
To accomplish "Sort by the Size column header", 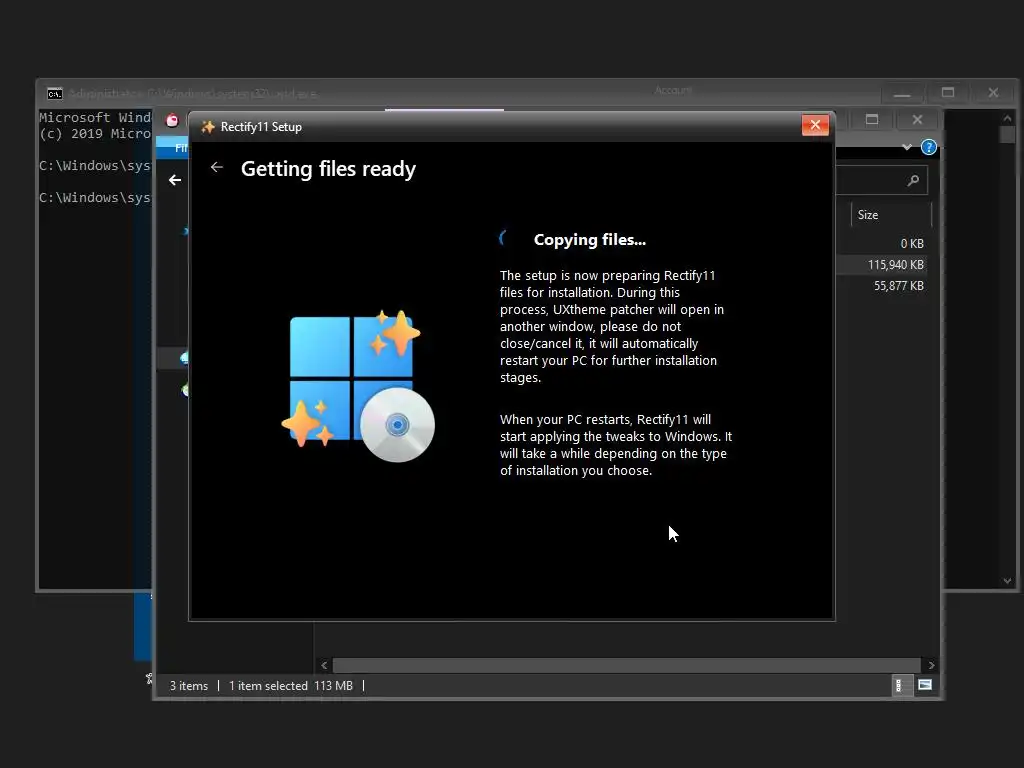I will pos(891,215).
